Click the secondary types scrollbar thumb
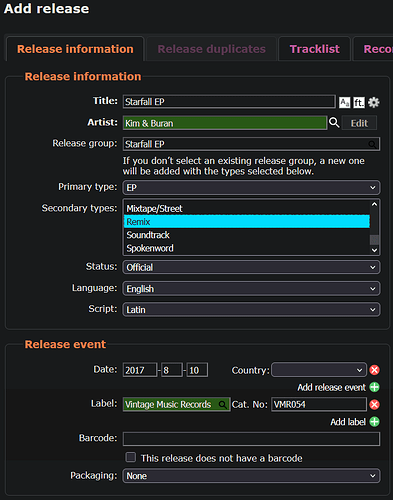The image size is (393, 500). tap(374, 240)
